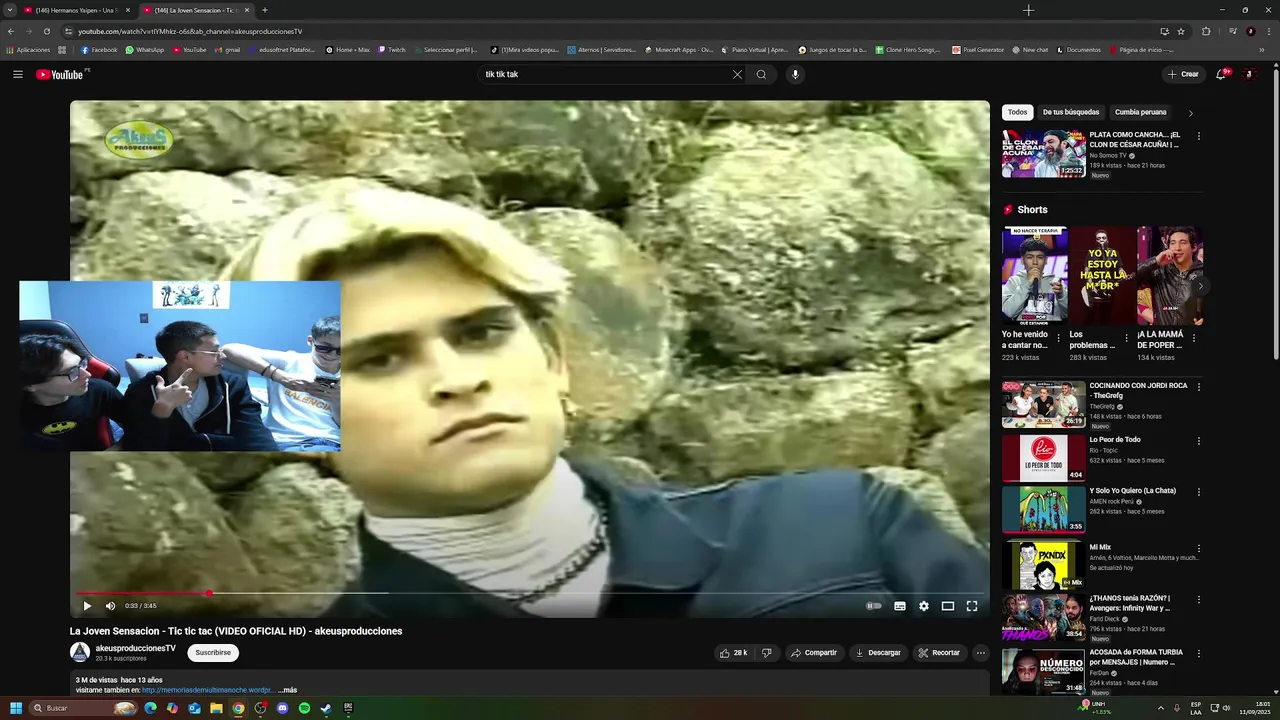Screen dimensions: 1280x720
Task: Toggle subtitles in the player
Action: point(899,605)
